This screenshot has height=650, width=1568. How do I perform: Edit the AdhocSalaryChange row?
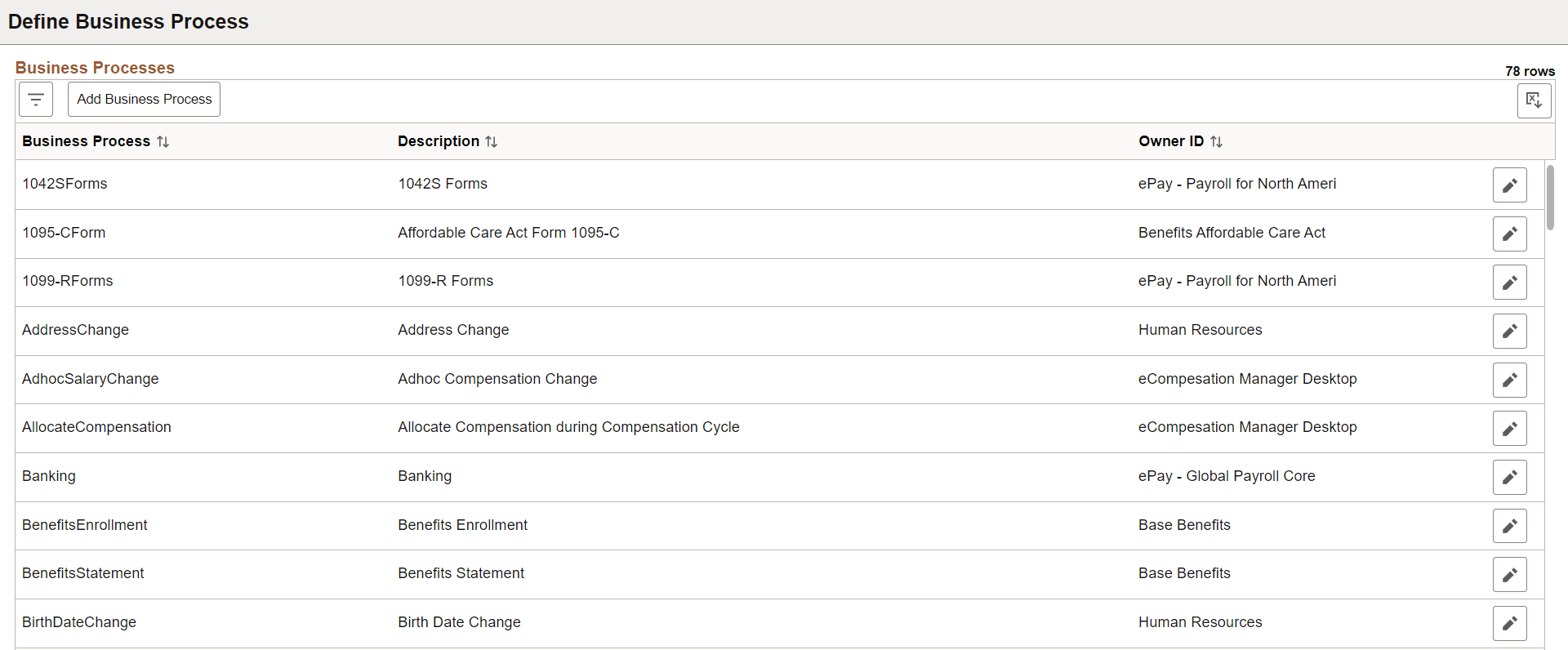point(1509,381)
